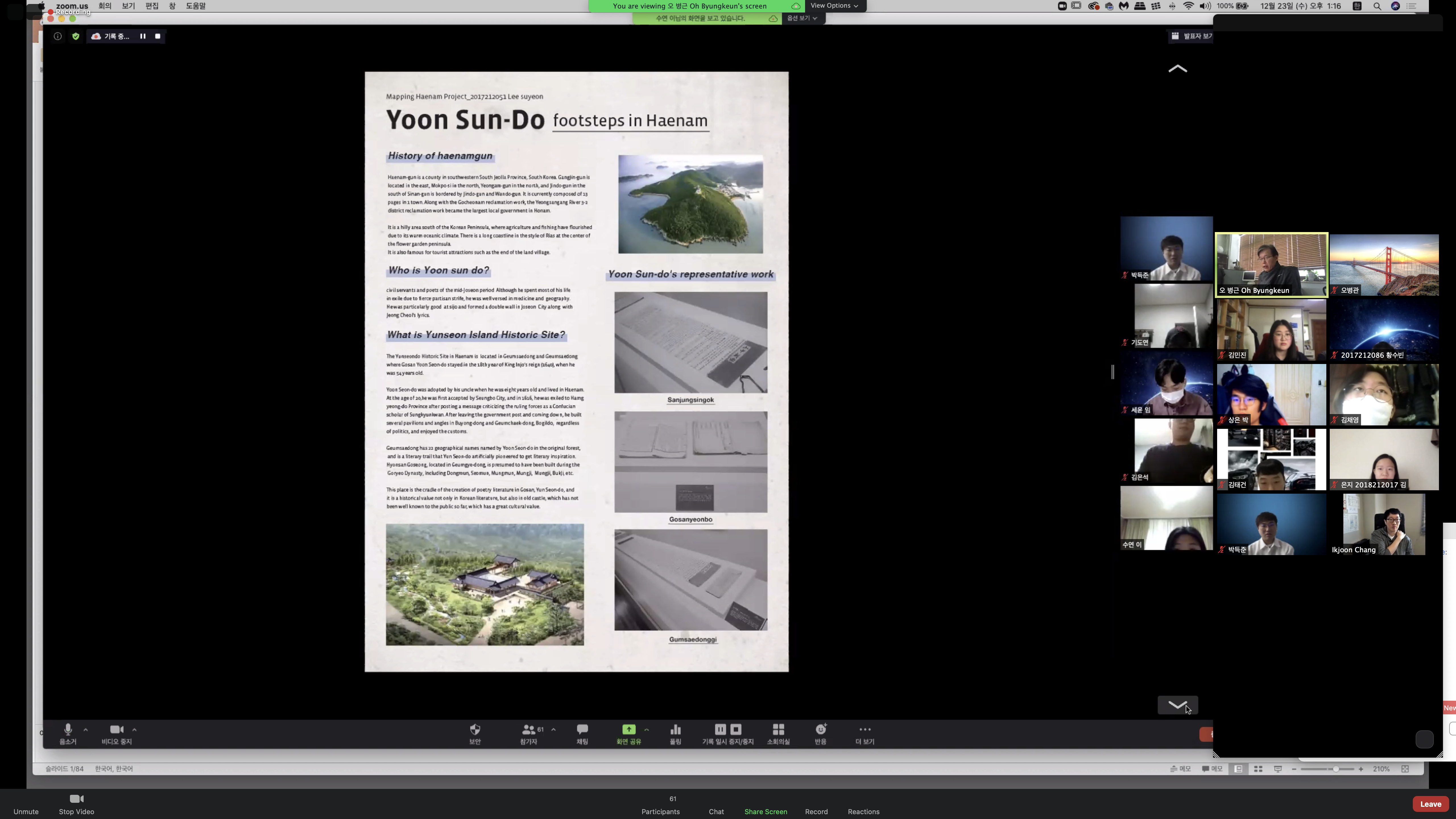
Task: Pause recording in 기록 일시 중지/중지 control
Action: (720, 729)
